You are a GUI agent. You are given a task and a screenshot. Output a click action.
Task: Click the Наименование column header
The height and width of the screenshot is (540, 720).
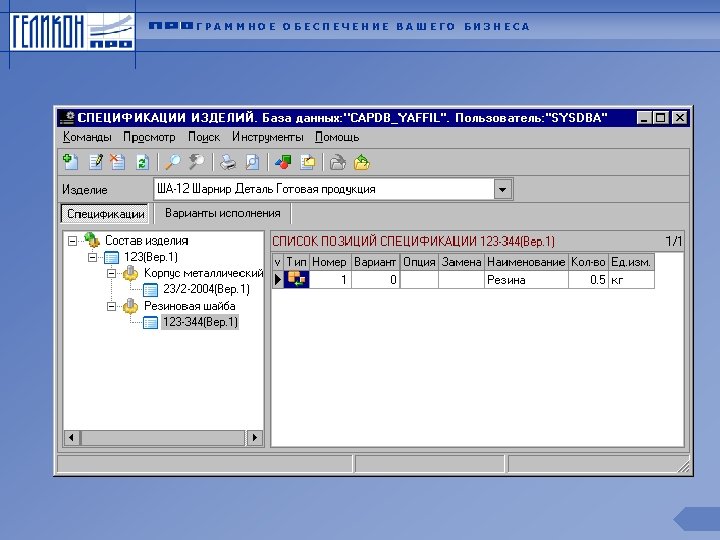526,262
